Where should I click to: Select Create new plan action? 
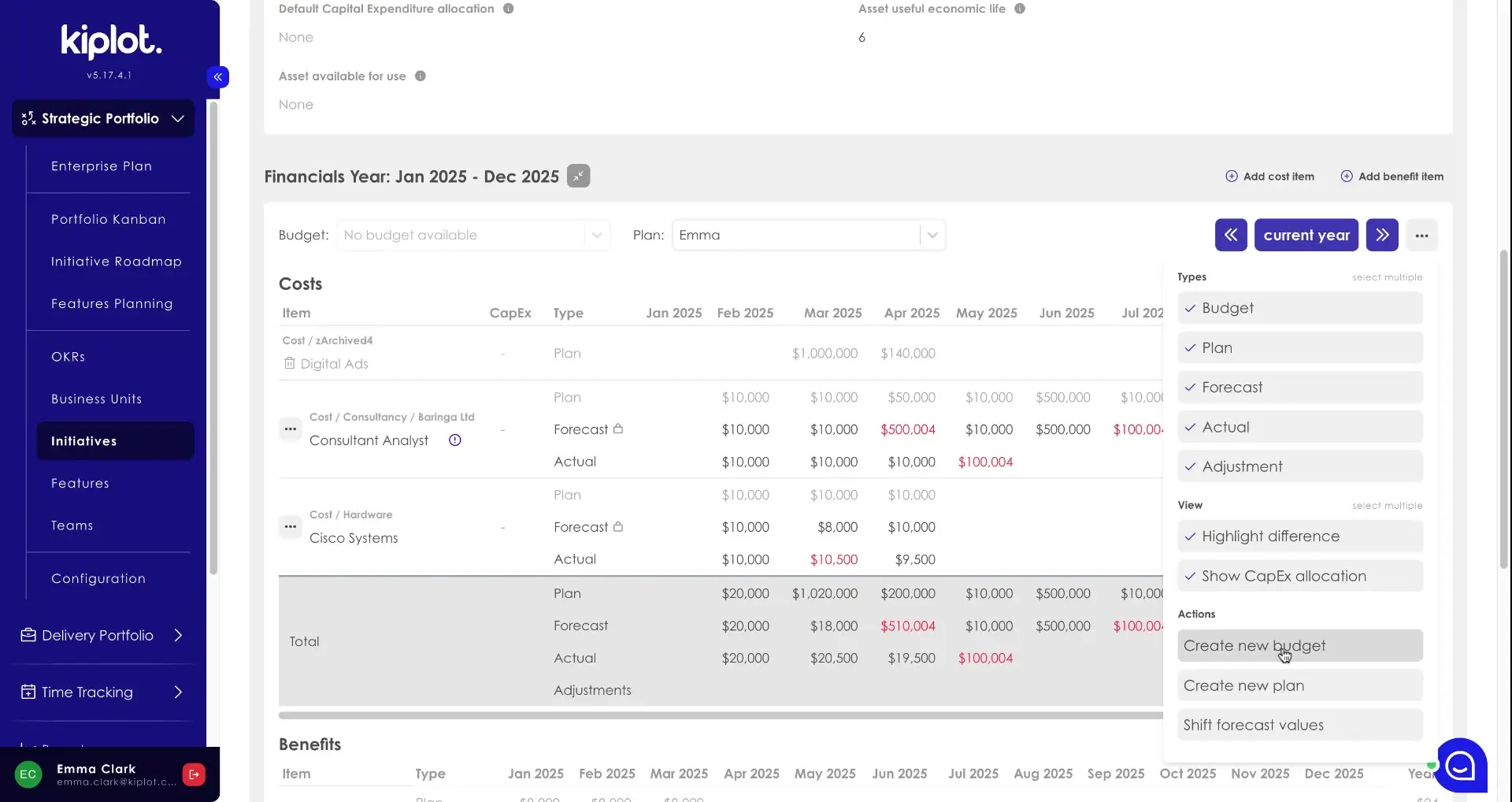[x=1299, y=685]
